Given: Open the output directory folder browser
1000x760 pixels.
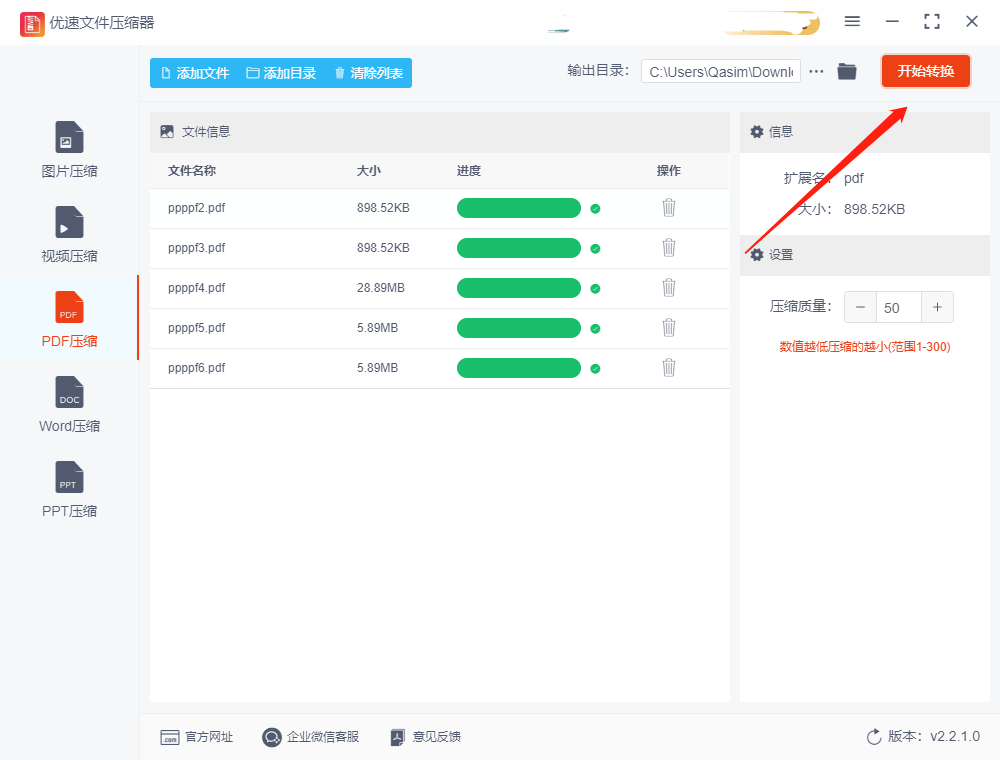Looking at the screenshot, I should tap(846, 71).
